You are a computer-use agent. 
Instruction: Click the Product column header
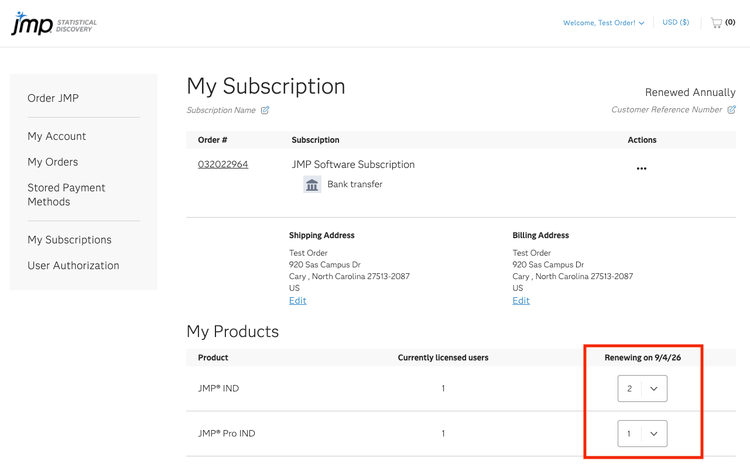point(213,358)
